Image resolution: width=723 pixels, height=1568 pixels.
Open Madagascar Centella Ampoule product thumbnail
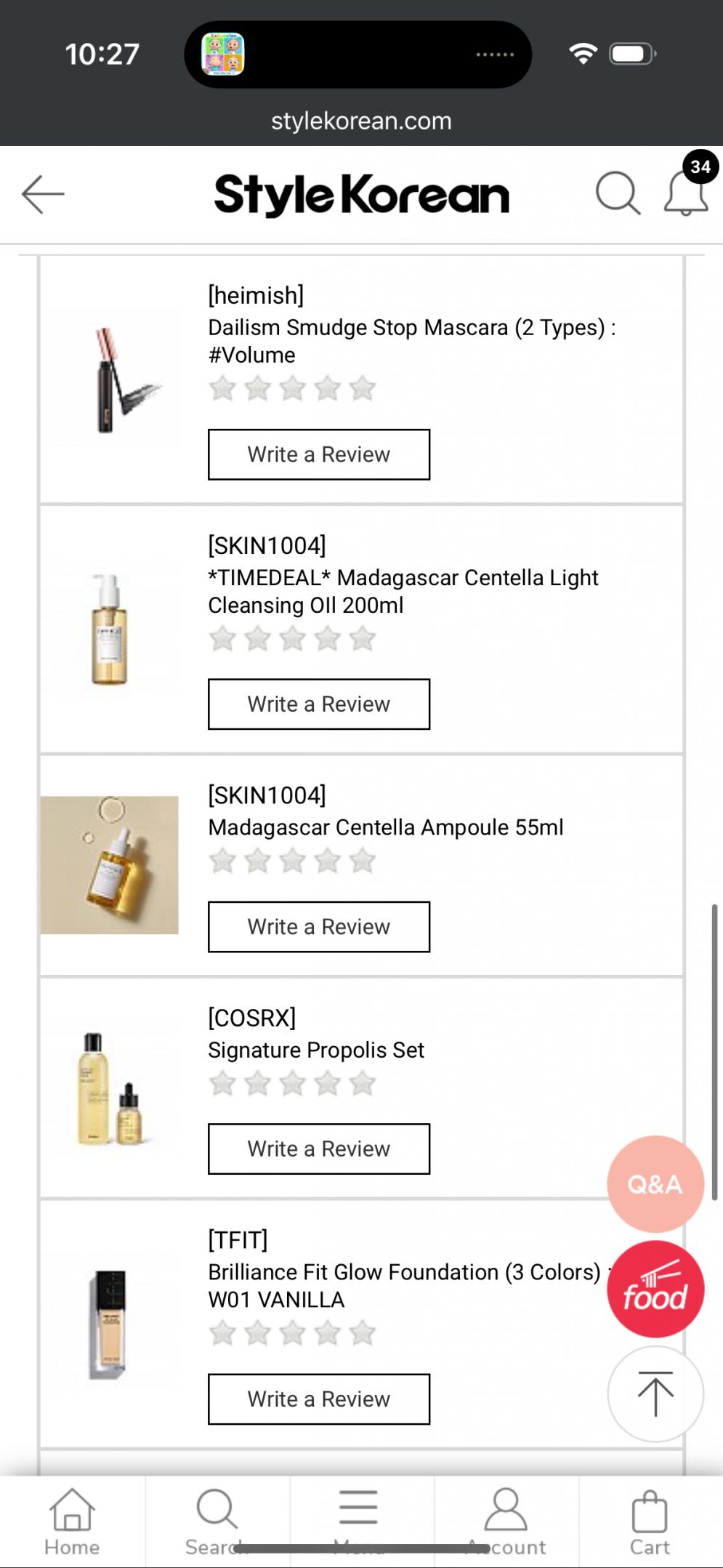(x=110, y=865)
